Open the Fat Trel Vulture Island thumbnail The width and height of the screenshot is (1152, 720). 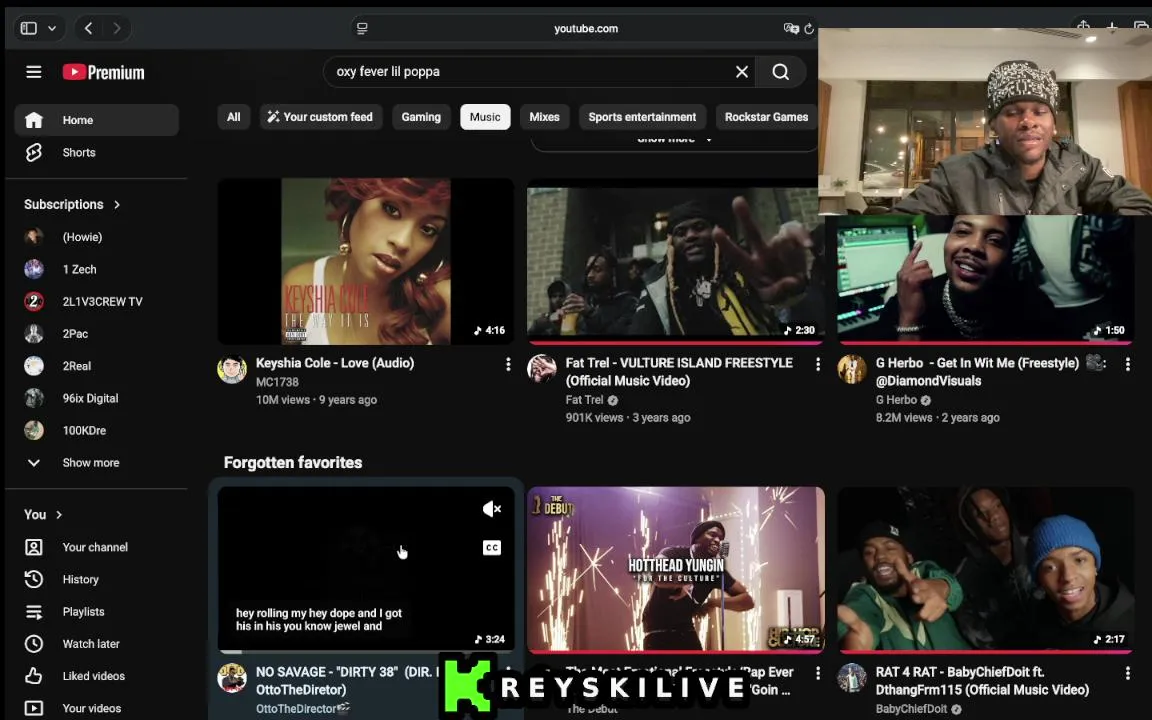(x=675, y=262)
